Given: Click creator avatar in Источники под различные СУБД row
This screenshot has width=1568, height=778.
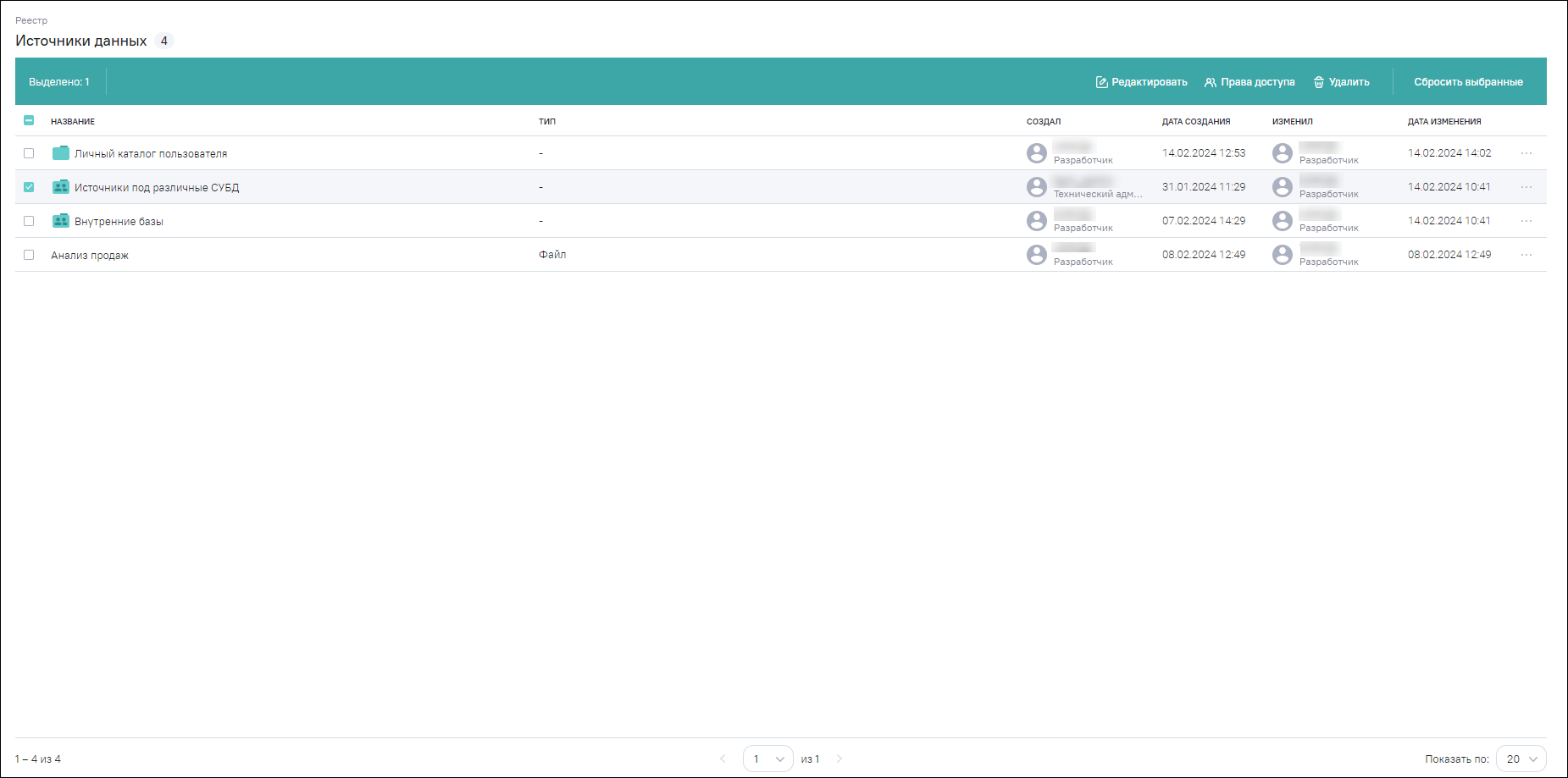Looking at the screenshot, I should [x=1037, y=187].
